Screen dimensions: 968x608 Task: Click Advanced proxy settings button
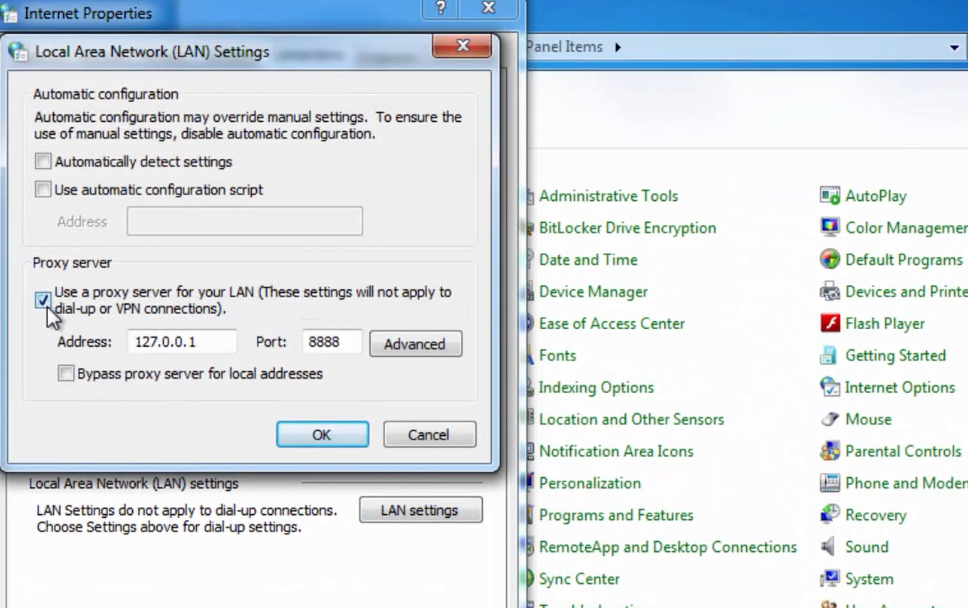tap(415, 344)
